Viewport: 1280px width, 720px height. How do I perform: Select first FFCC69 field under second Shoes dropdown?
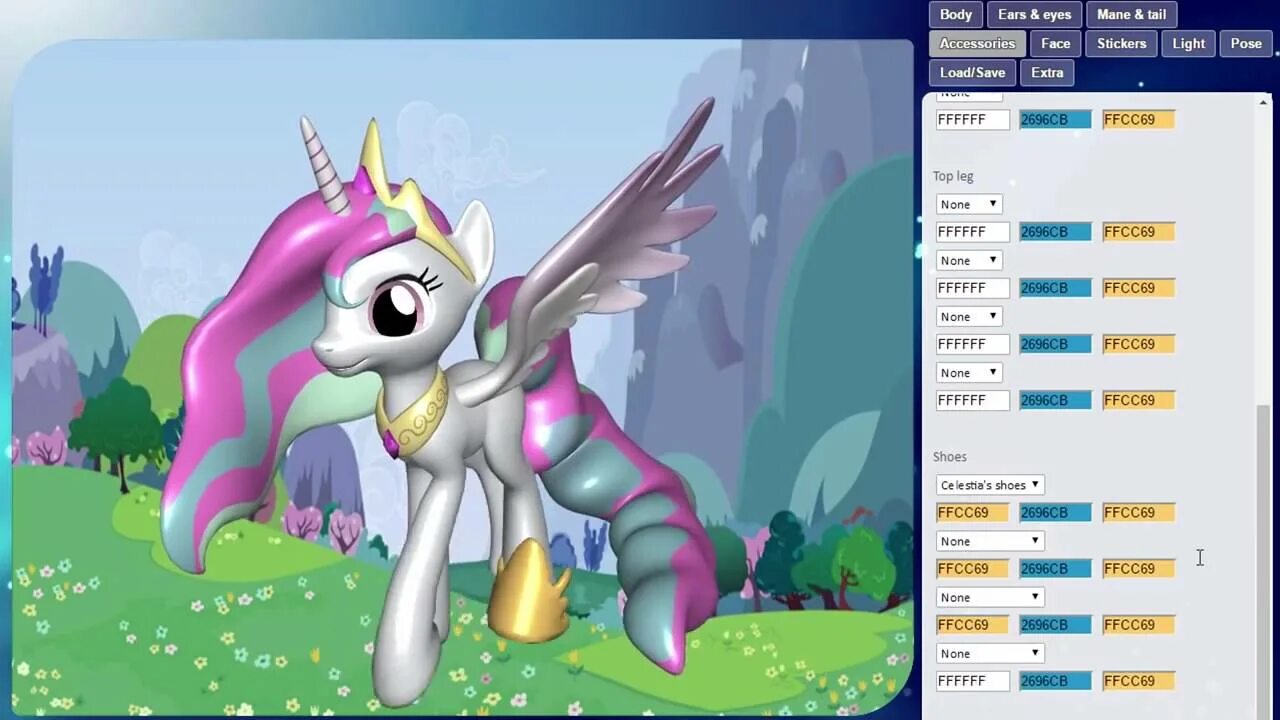pyautogui.click(x=972, y=568)
